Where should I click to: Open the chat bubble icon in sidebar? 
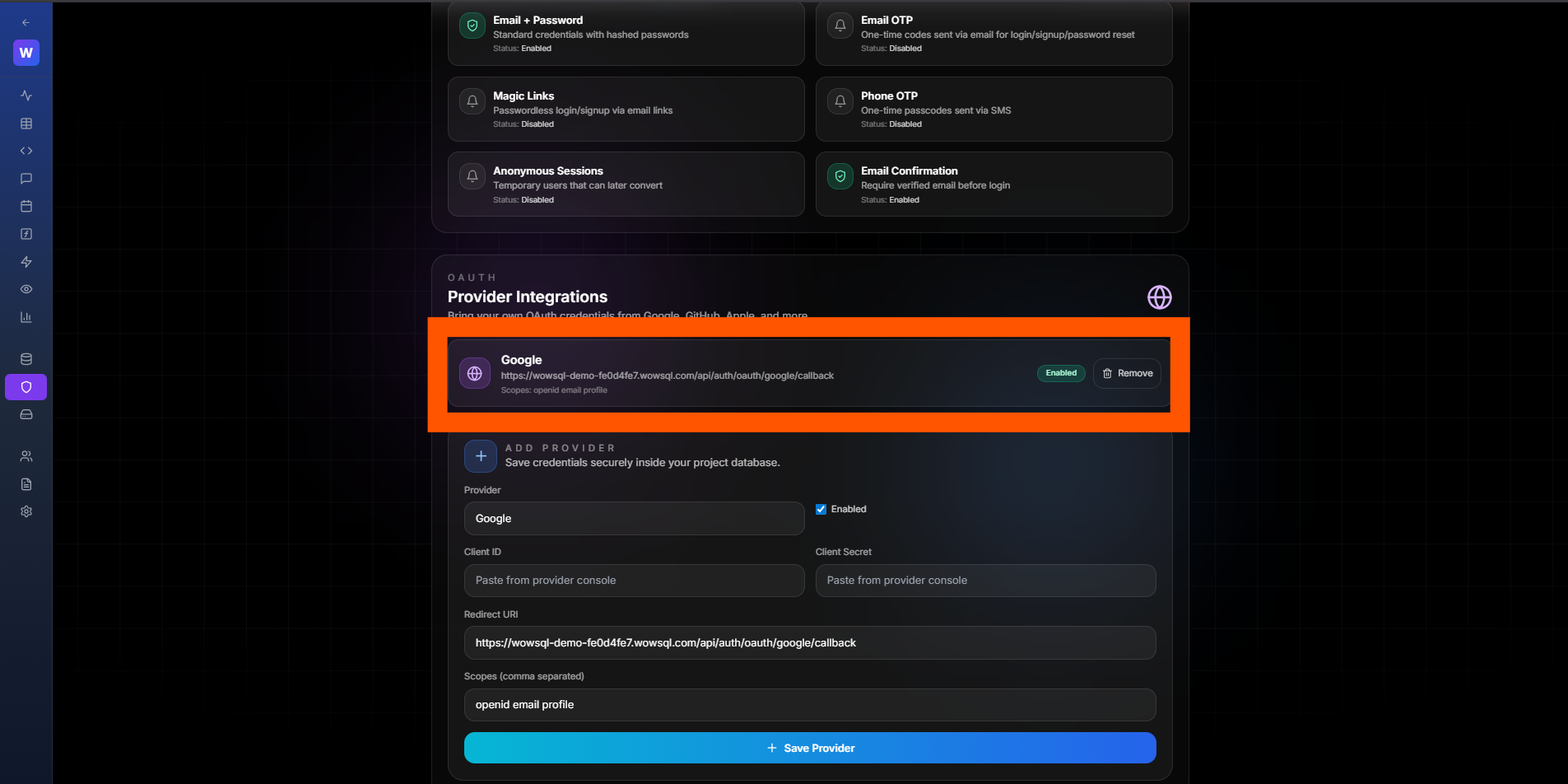pos(26,179)
